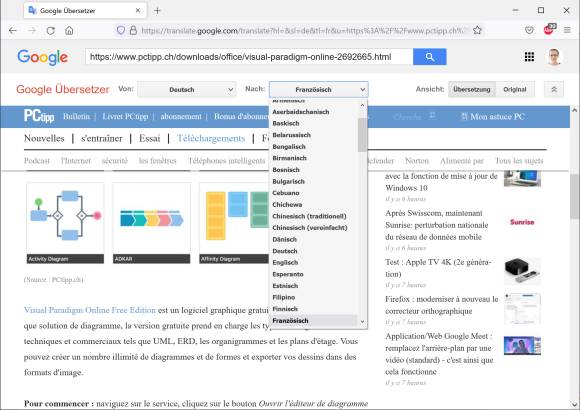Open Visual Paradigm Online Free Edition link
The width and height of the screenshot is (580, 410).
(x=90, y=310)
